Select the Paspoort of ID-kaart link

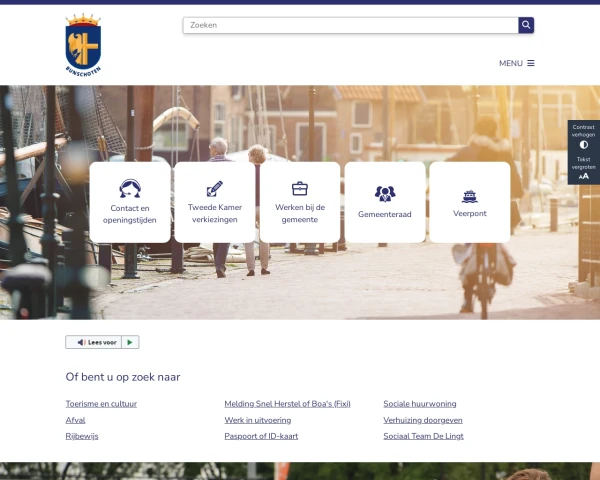click(261, 436)
